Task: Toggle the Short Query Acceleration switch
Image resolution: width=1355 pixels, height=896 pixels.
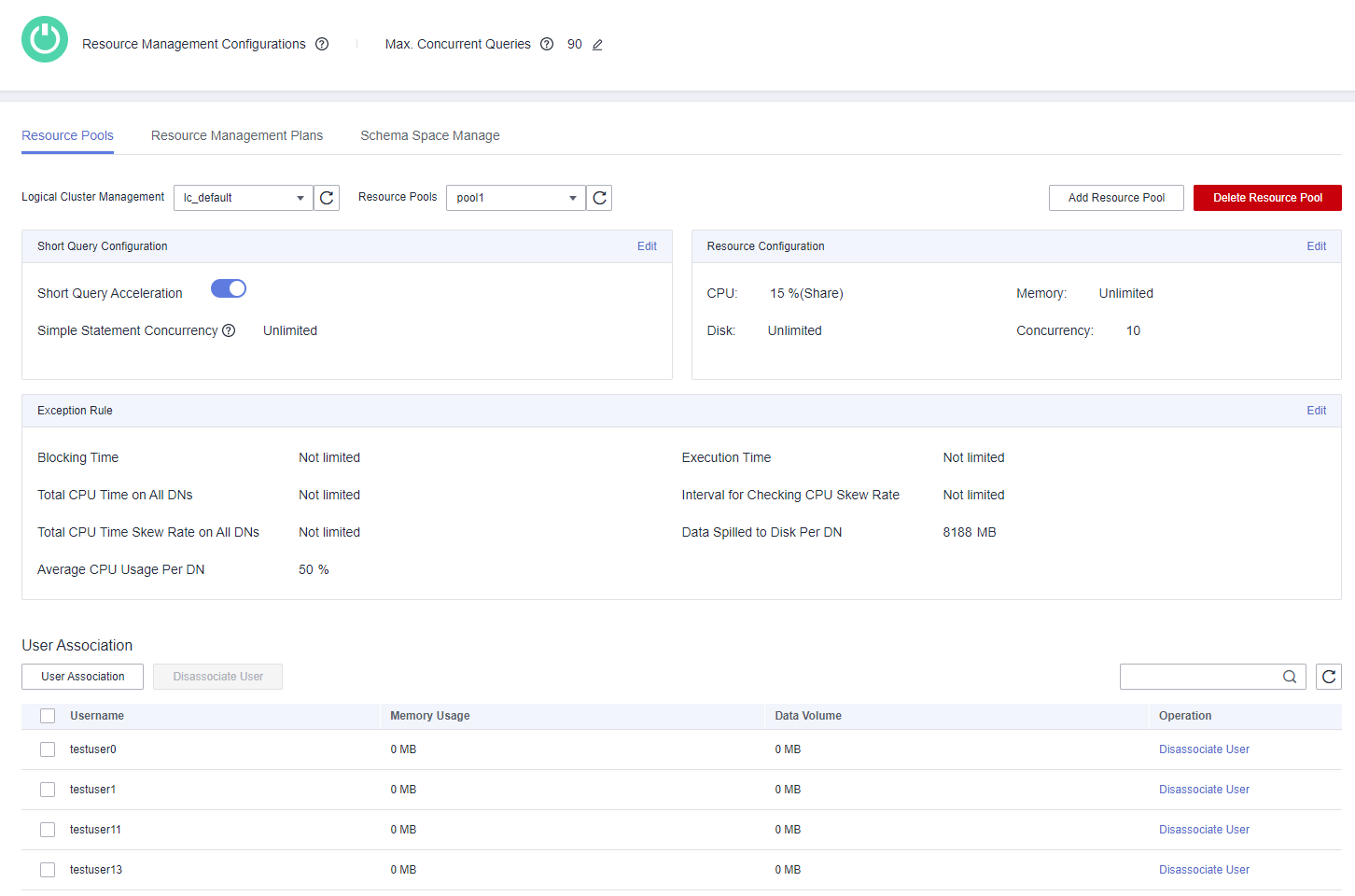Action: pos(229,288)
